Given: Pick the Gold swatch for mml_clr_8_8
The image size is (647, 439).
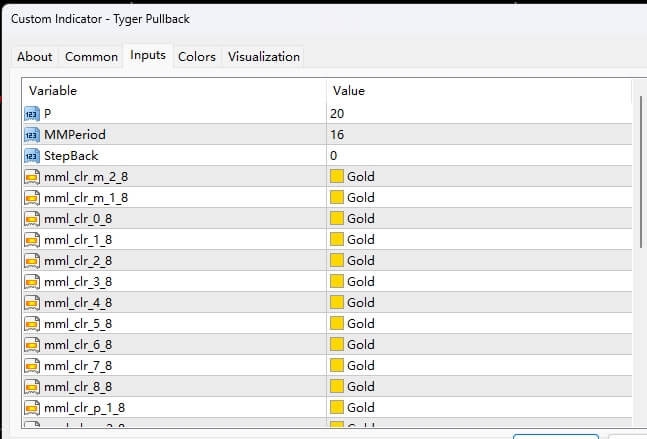Looking at the screenshot, I should 337,387.
